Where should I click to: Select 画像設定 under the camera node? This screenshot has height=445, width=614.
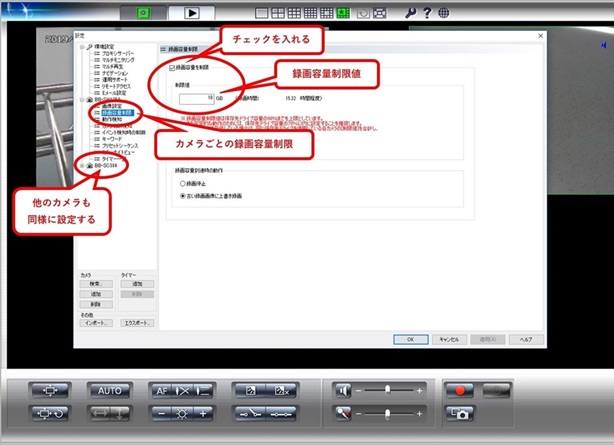point(112,106)
